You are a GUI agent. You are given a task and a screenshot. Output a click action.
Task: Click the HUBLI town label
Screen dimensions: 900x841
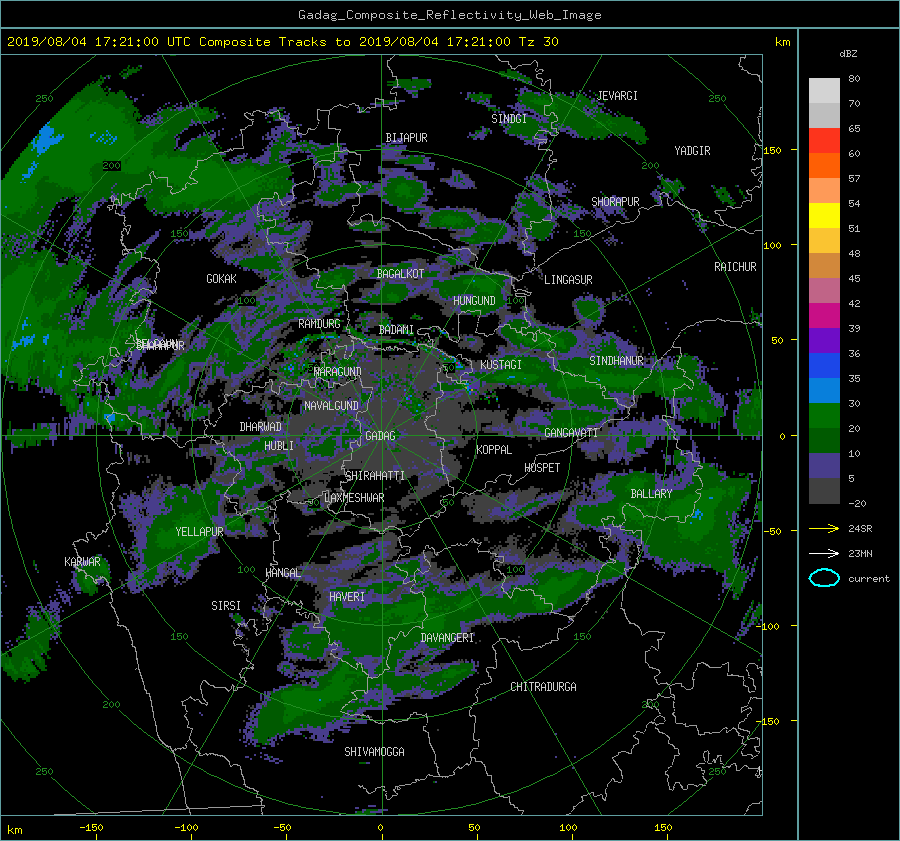click(x=279, y=446)
